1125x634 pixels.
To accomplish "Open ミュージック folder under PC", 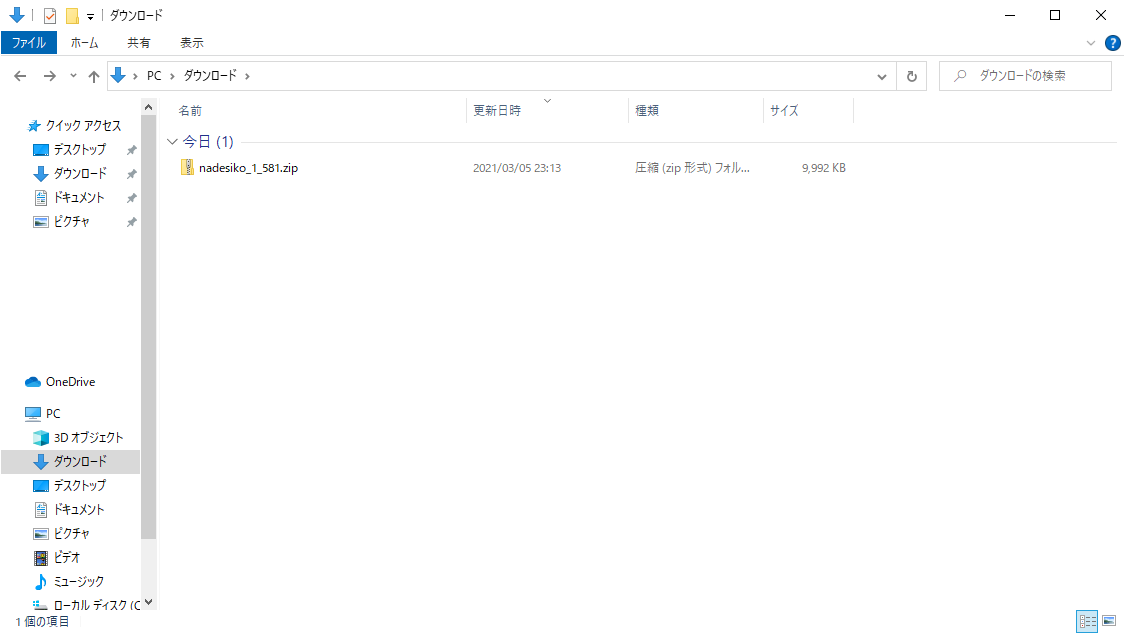I will point(79,582).
